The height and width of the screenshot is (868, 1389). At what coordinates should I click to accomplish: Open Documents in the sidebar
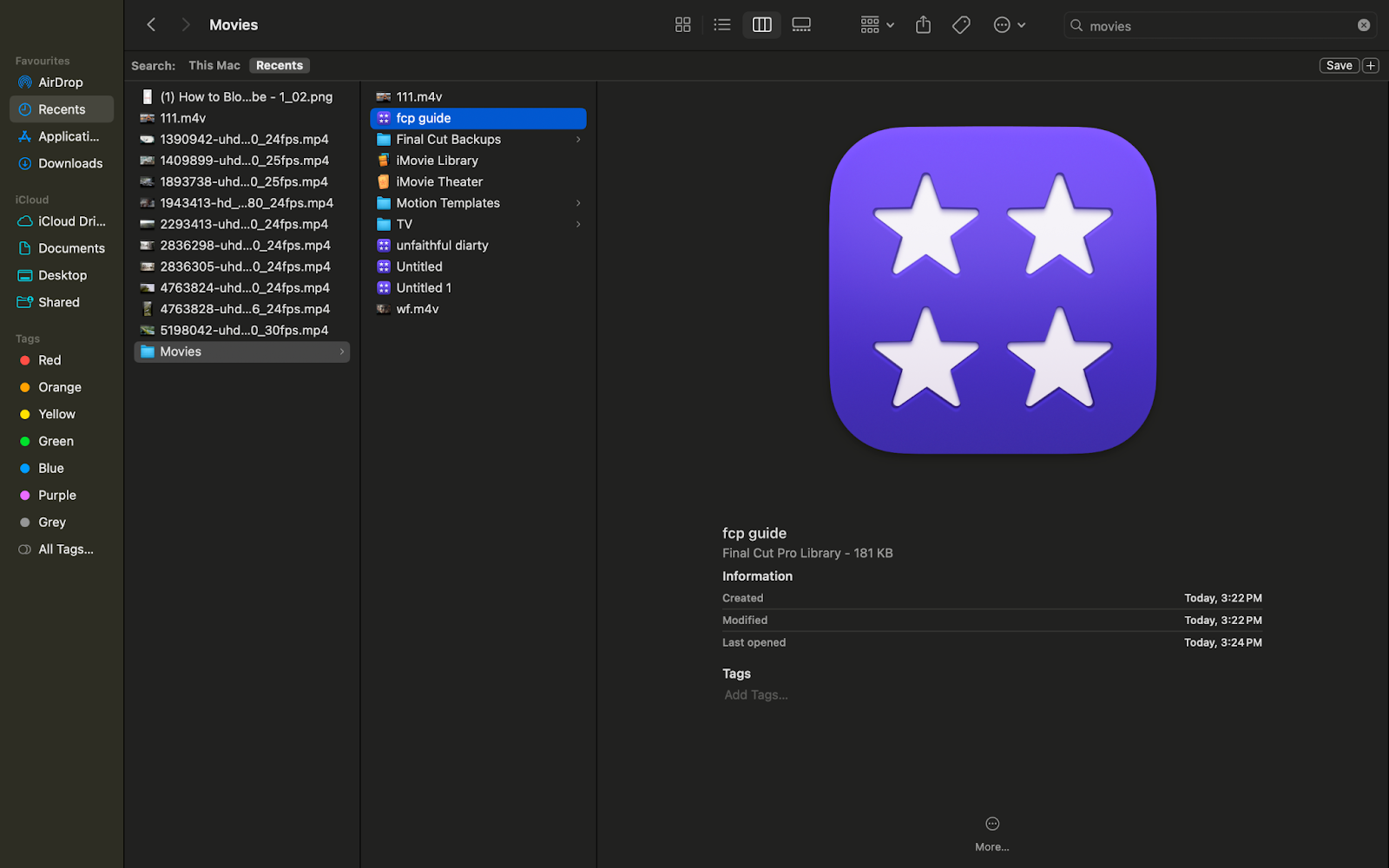(x=61, y=248)
